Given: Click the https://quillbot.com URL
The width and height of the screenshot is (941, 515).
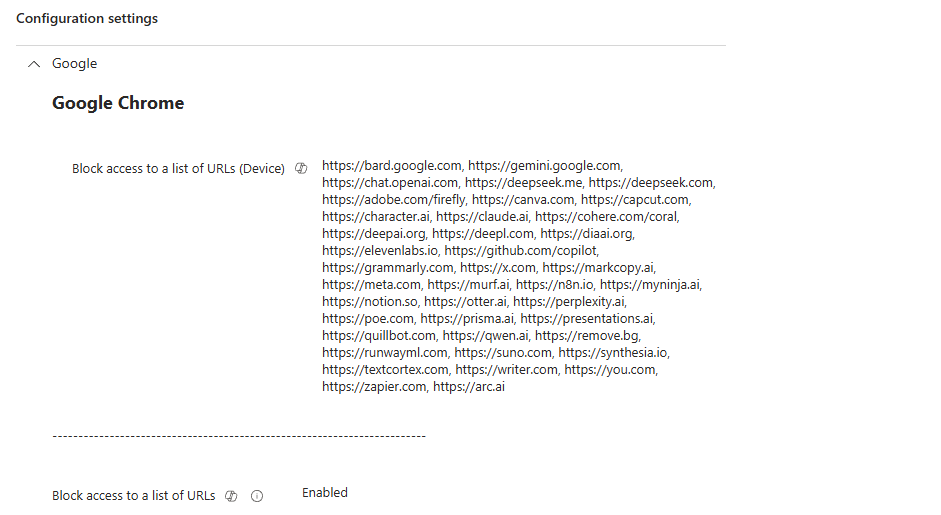Looking at the screenshot, I should [379, 336].
